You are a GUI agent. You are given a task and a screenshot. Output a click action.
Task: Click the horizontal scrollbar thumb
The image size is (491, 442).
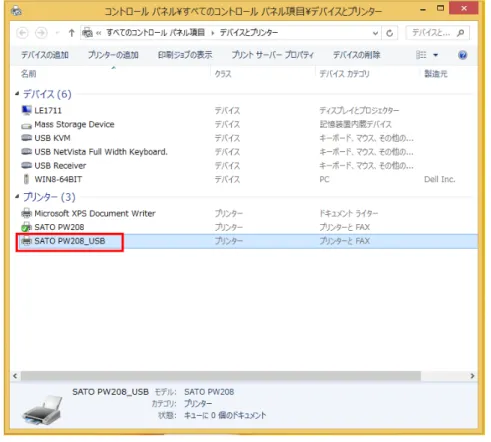(x=221, y=376)
